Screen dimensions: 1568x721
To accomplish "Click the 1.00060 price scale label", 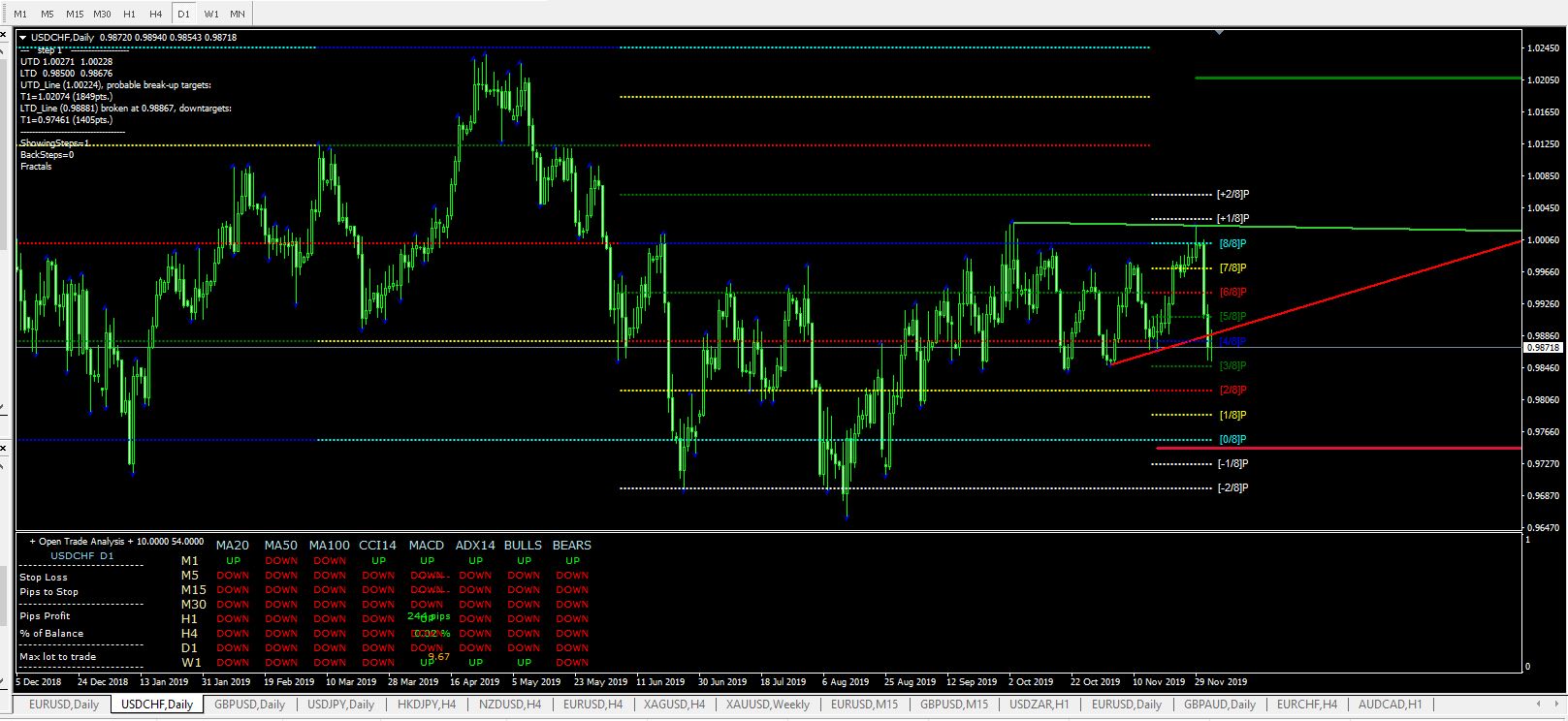I will tap(1543, 240).
